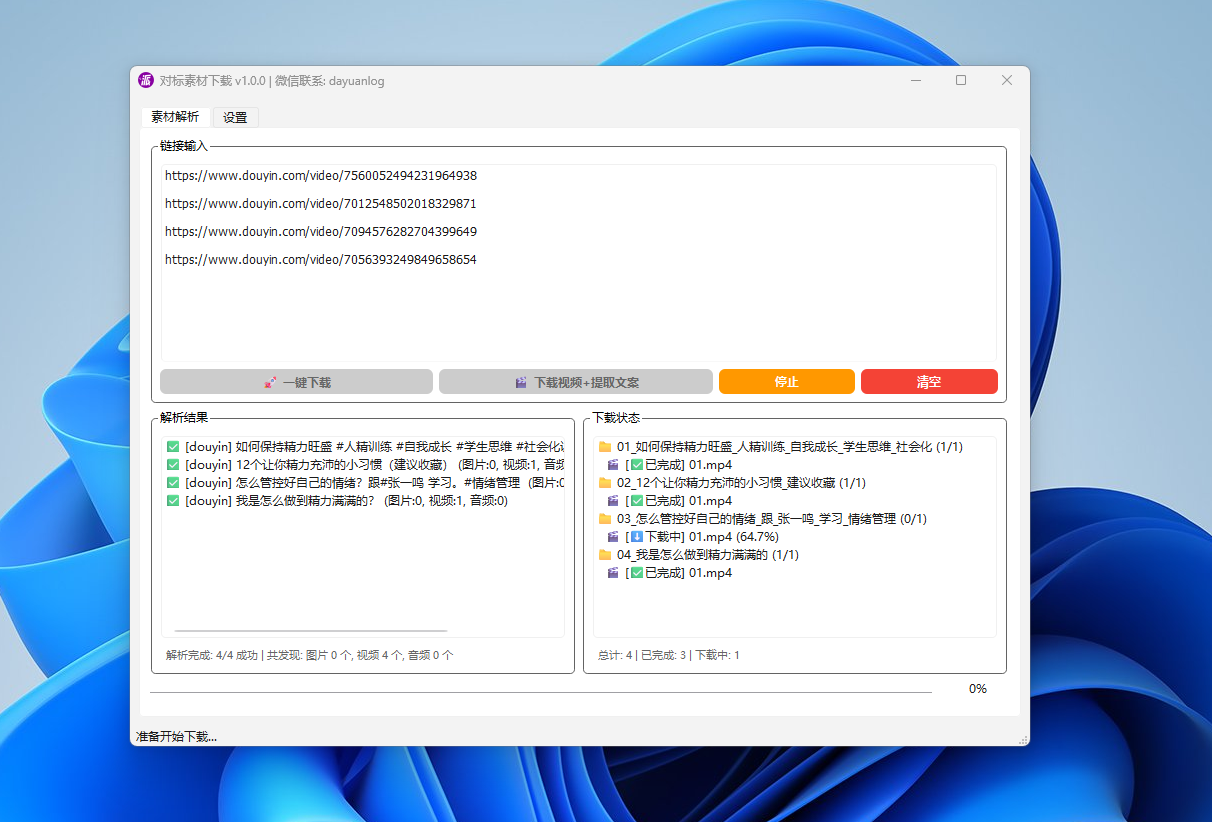The image size is (1212, 822).
Task: Open the 素材解析 tab
Action: [175, 117]
